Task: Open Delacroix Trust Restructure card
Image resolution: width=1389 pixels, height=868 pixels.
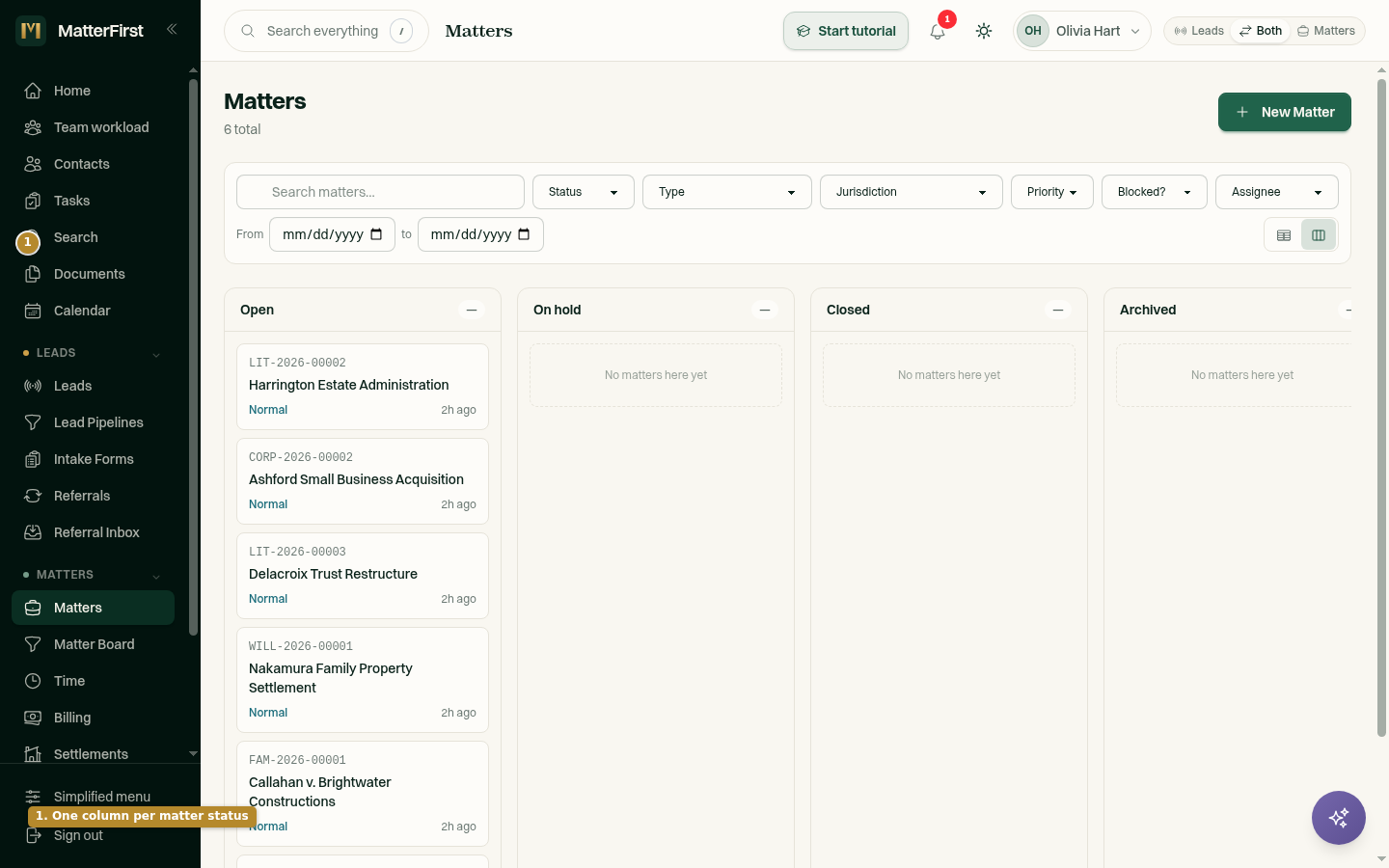Action: [363, 576]
